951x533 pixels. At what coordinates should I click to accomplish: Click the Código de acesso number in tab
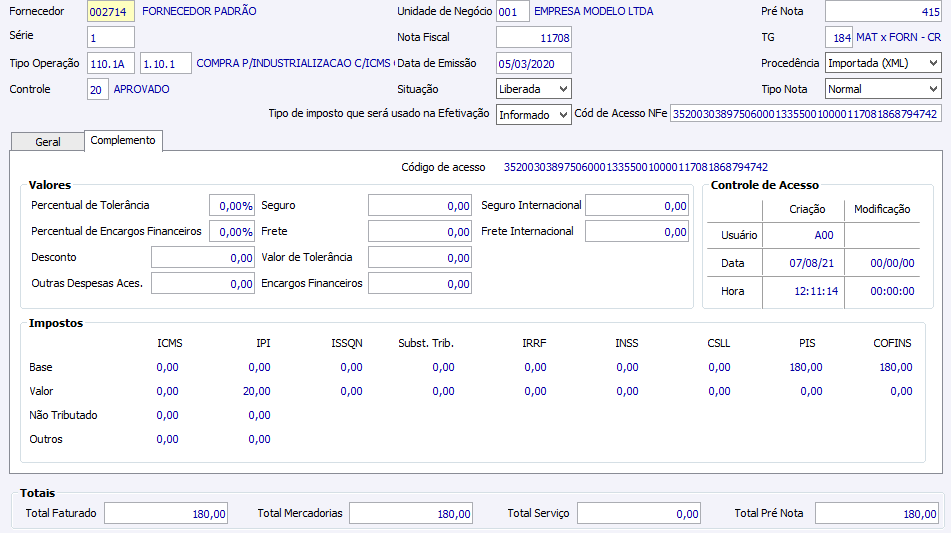pyautogui.click(x=636, y=167)
